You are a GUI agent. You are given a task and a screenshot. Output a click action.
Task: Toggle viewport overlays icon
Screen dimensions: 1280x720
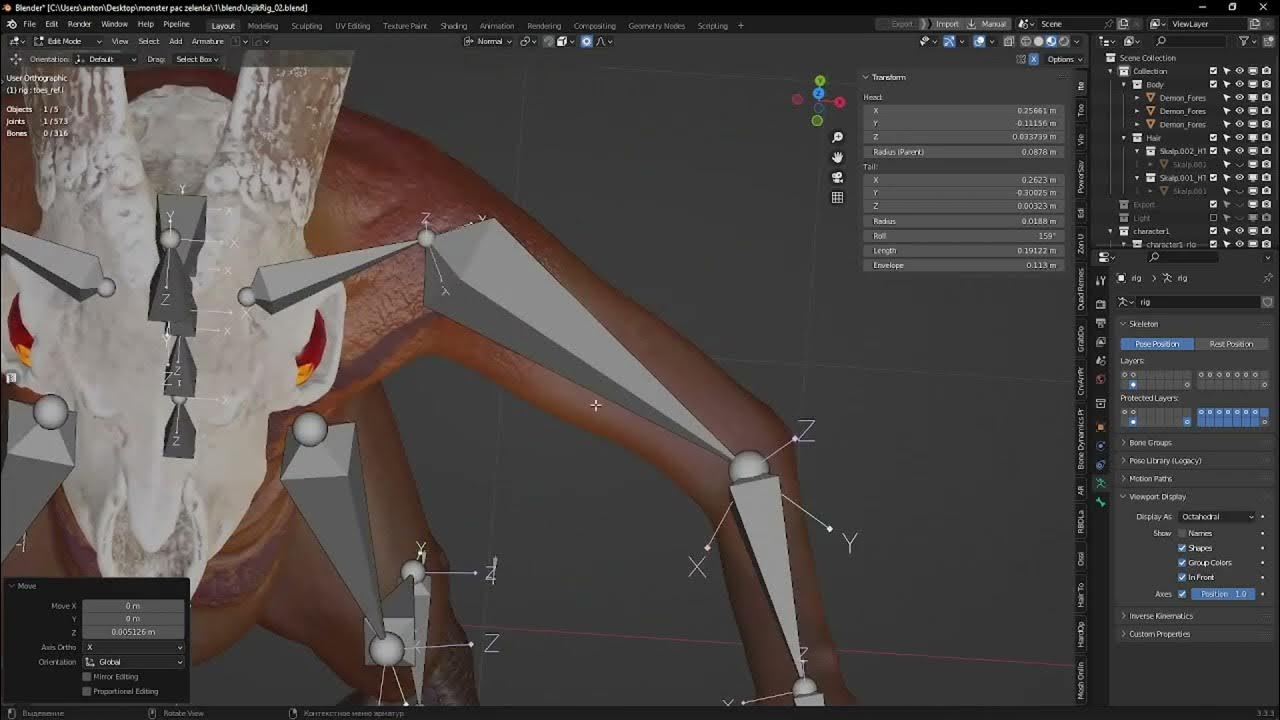click(979, 41)
